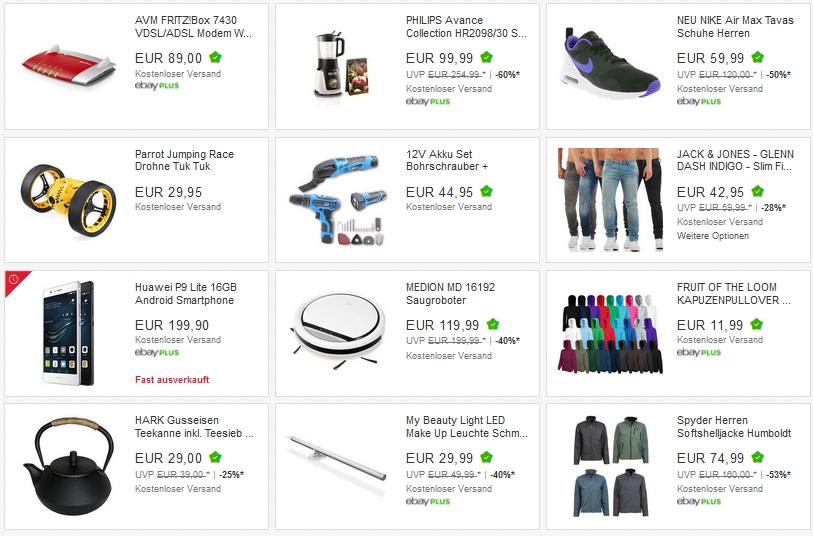Viewport: 813px width, 536px height.
Task: Click the green badge beside EUR 89,00
Action: coord(215,57)
